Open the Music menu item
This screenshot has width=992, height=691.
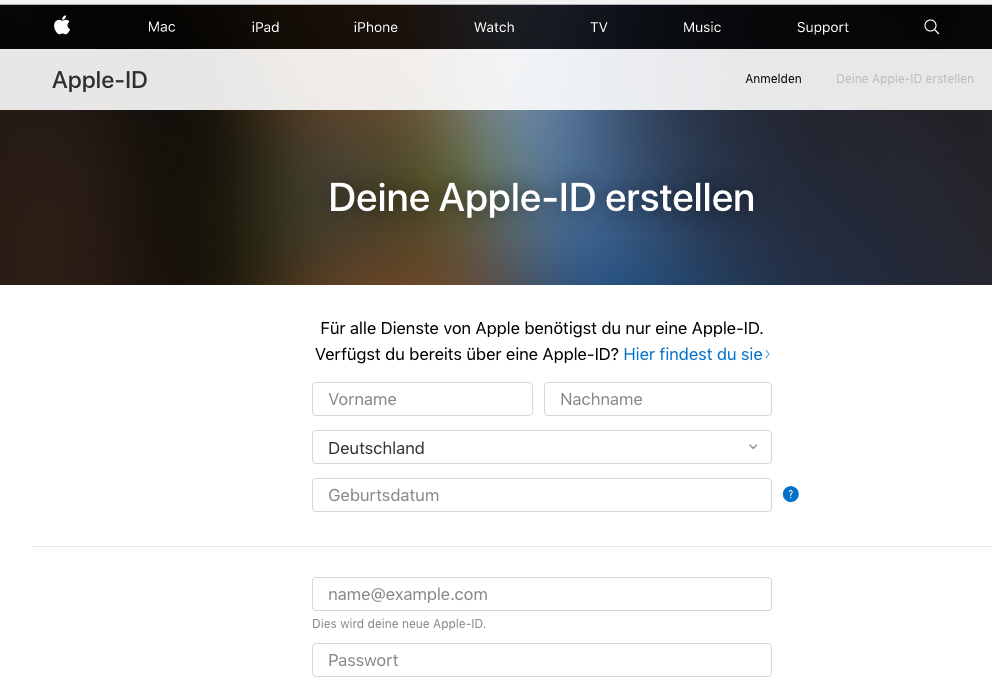coord(702,27)
